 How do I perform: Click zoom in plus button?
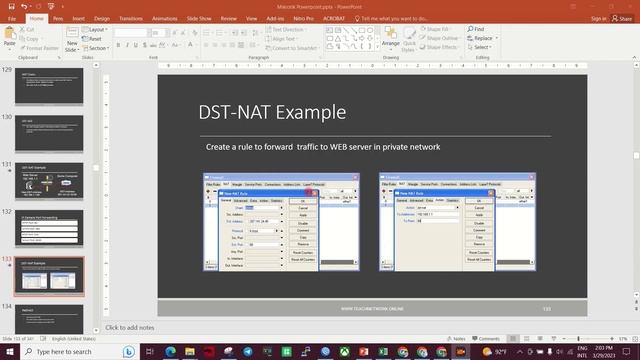click(612, 339)
